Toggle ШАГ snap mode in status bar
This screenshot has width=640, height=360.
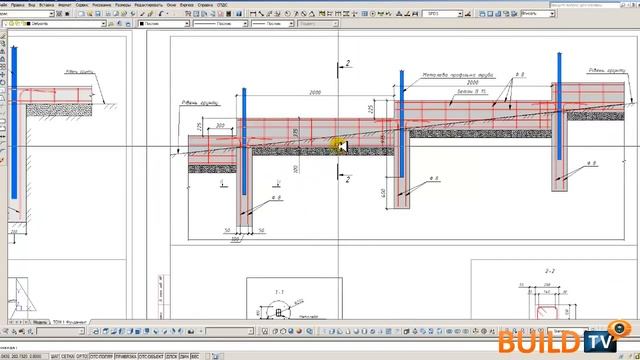[55, 357]
